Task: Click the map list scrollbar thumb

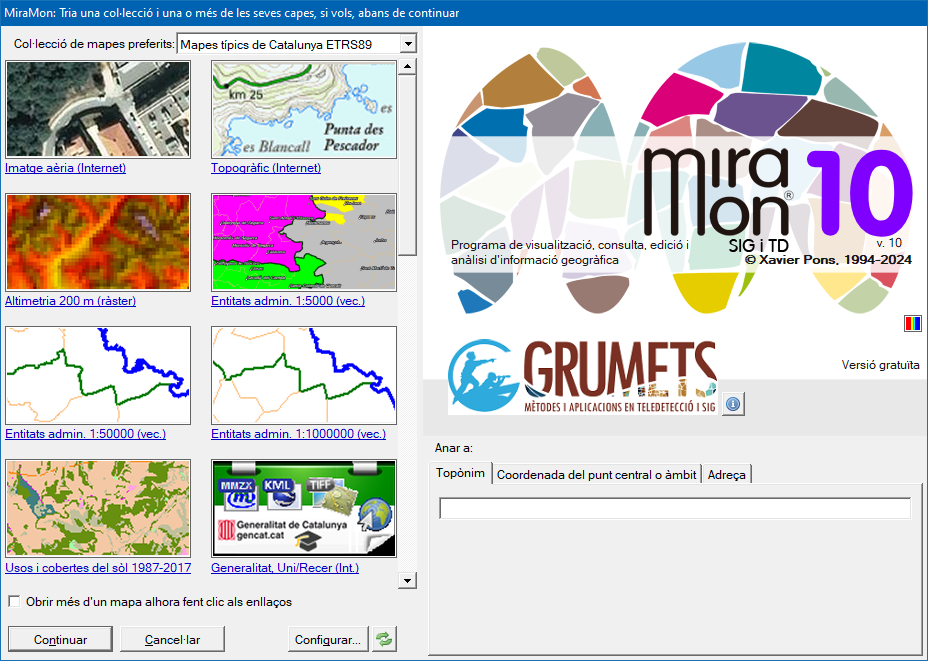Action: point(407,165)
